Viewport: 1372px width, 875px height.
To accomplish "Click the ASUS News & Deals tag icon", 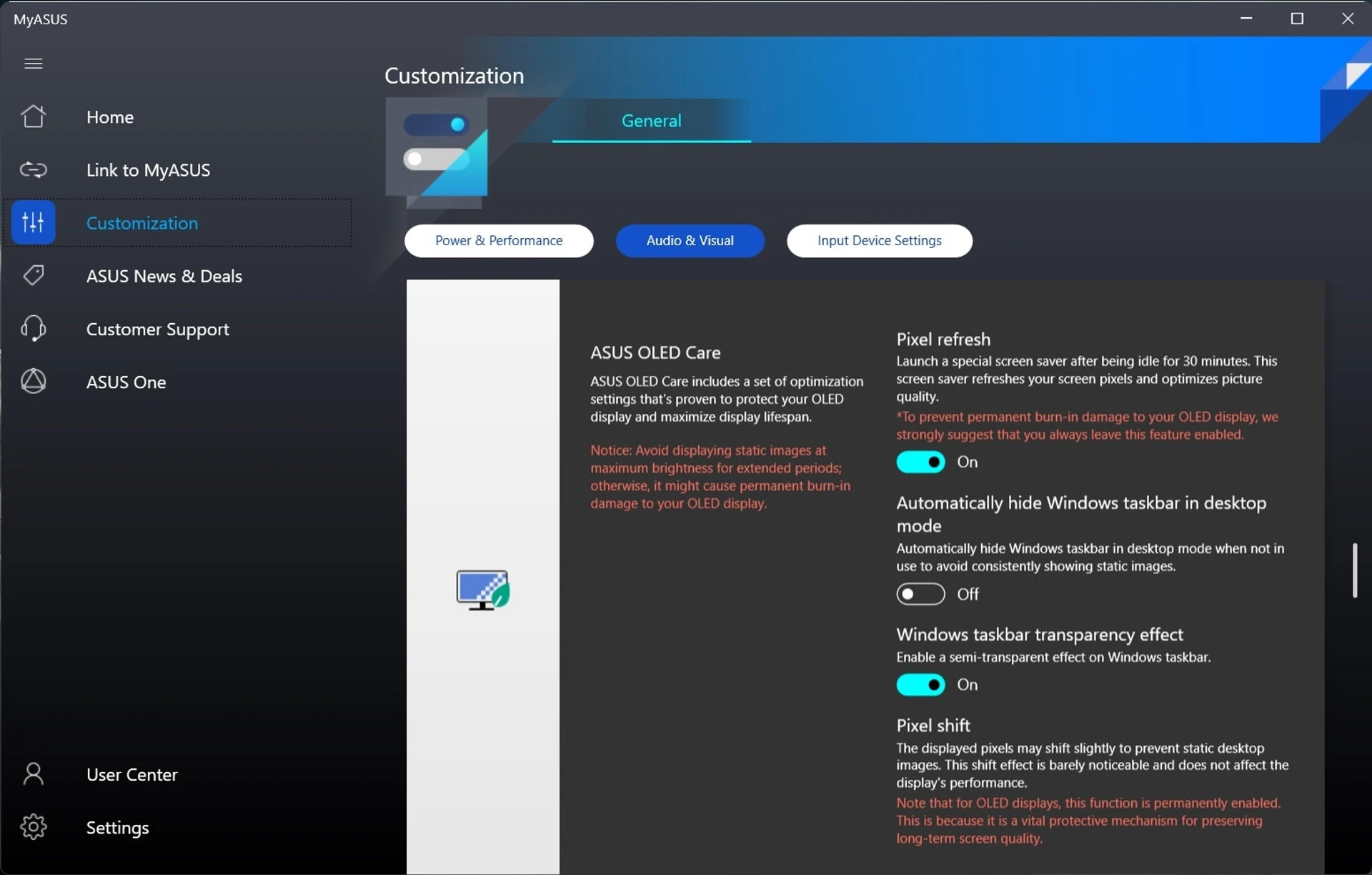I will pyautogui.click(x=34, y=275).
